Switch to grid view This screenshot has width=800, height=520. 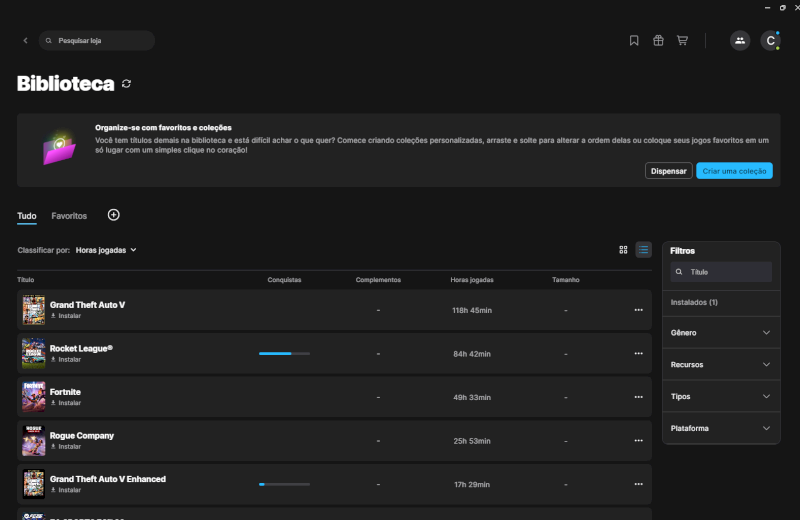point(623,250)
